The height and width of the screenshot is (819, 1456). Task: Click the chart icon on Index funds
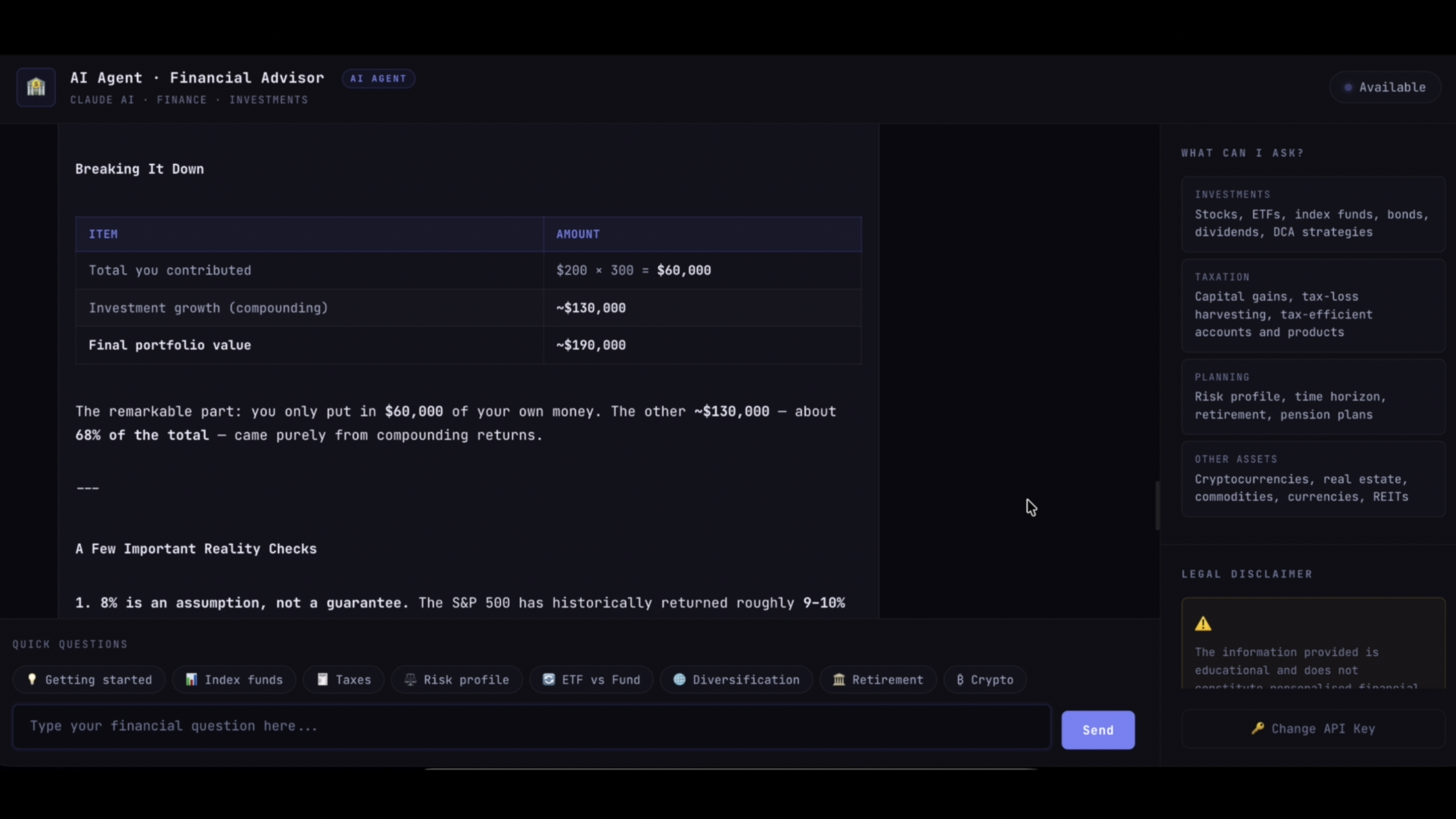(x=192, y=679)
